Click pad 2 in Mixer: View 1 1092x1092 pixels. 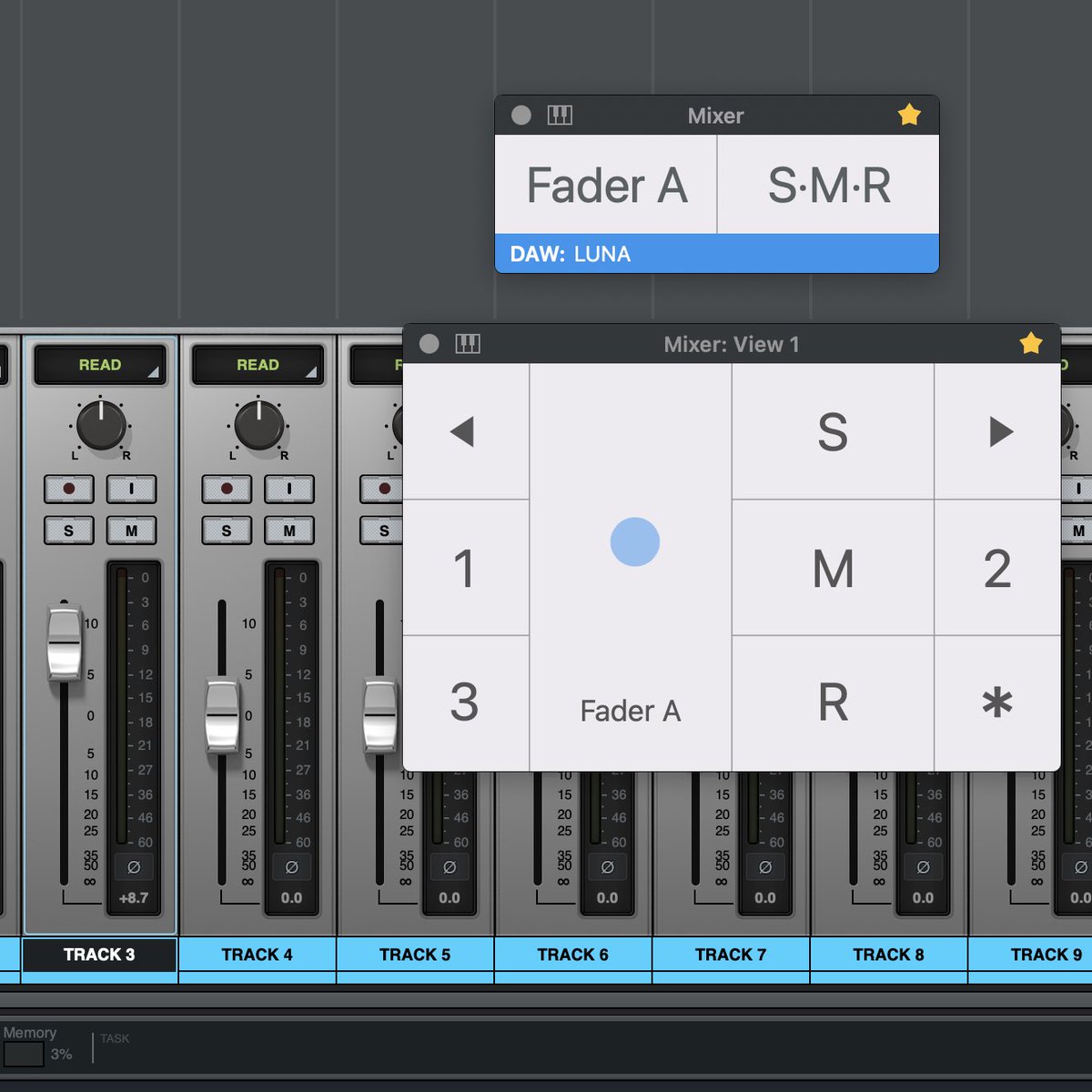point(998,568)
